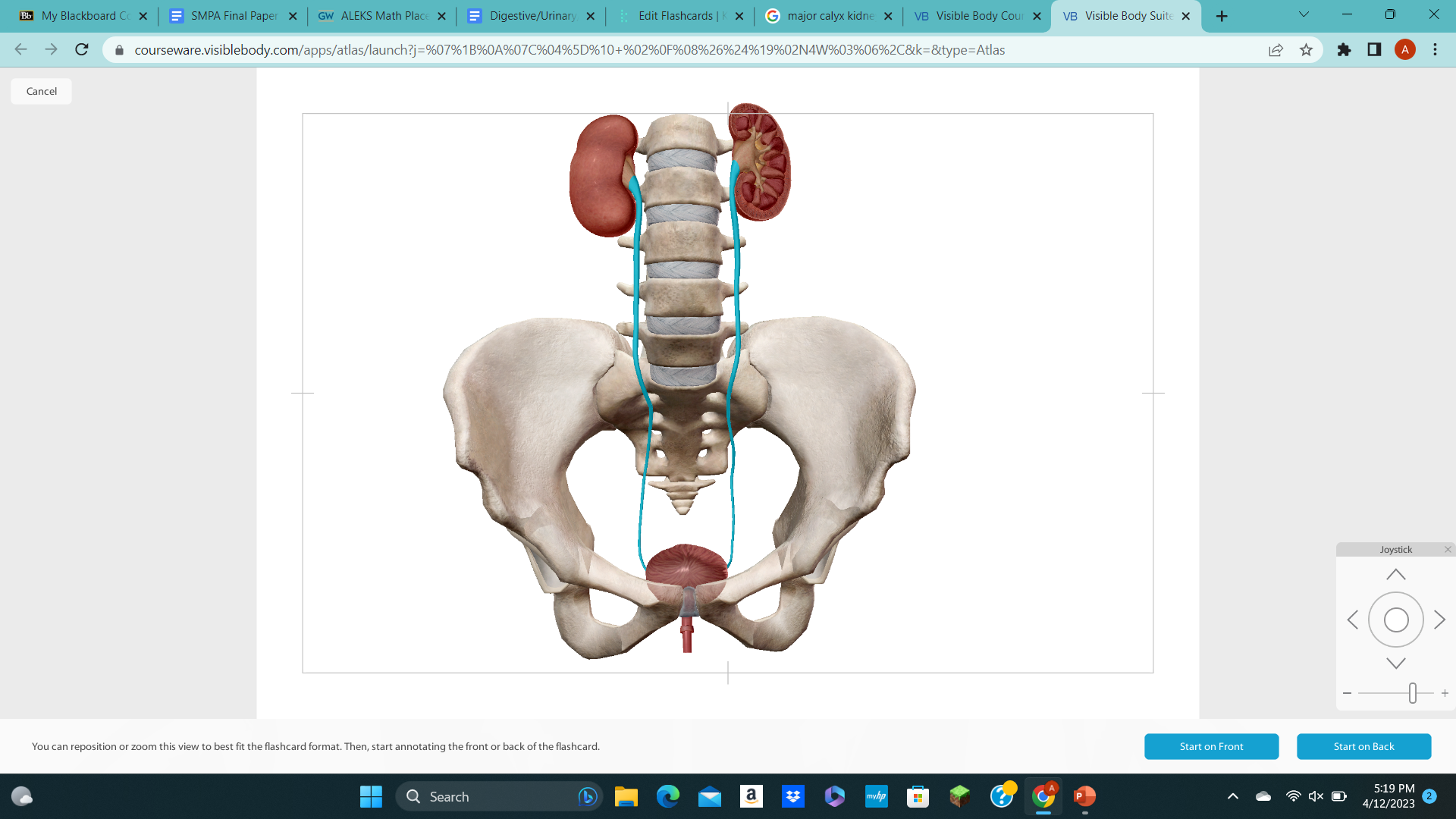The width and height of the screenshot is (1456, 819).
Task: Pan right using the Joystick right chevron
Action: [1439, 620]
